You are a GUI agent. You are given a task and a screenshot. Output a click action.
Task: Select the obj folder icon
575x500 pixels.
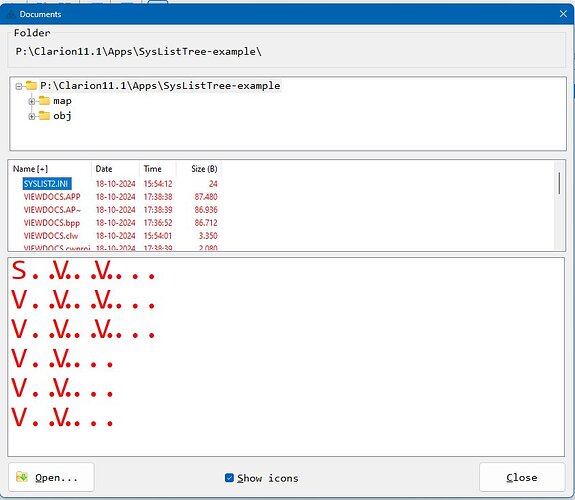[44, 115]
